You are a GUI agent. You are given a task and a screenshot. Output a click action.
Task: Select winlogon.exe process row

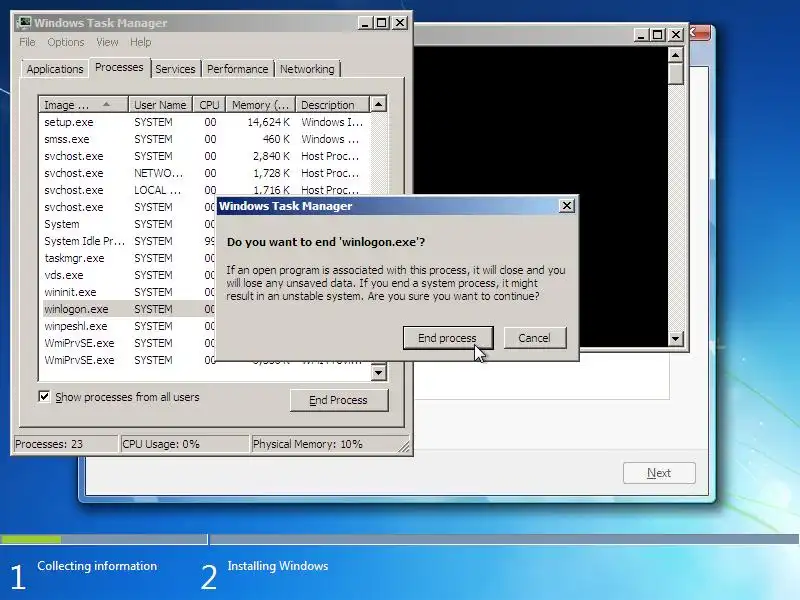(128, 309)
